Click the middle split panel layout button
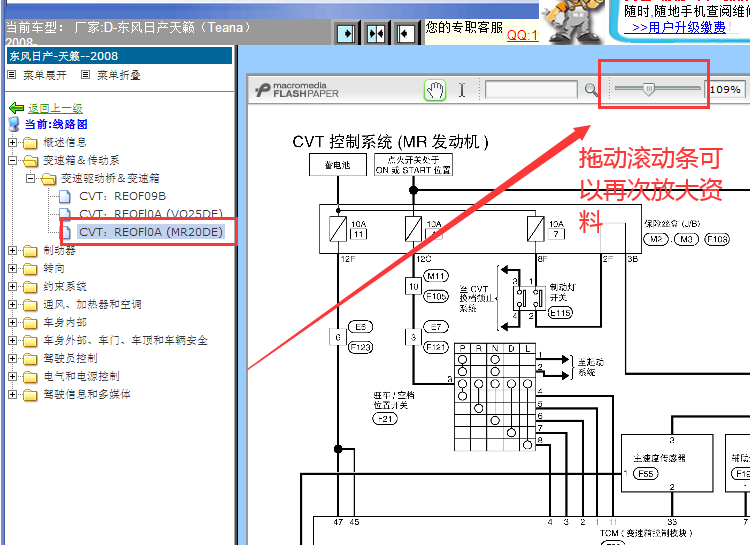The height and width of the screenshot is (545, 750). coord(375,34)
